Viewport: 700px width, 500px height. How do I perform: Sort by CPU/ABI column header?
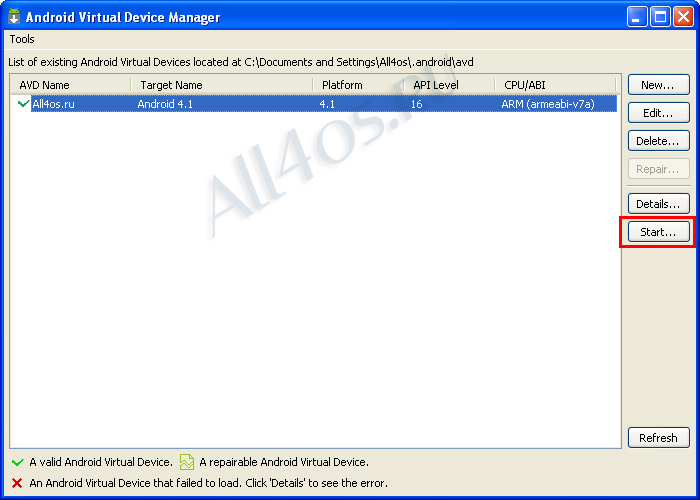(556, 85)
